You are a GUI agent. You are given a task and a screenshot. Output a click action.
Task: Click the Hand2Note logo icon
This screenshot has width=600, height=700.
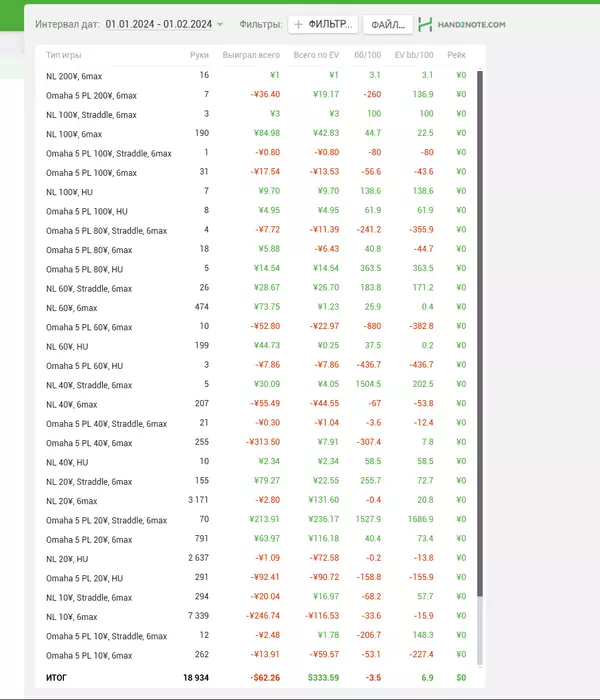pyautogui.click(x=425, y=24)
